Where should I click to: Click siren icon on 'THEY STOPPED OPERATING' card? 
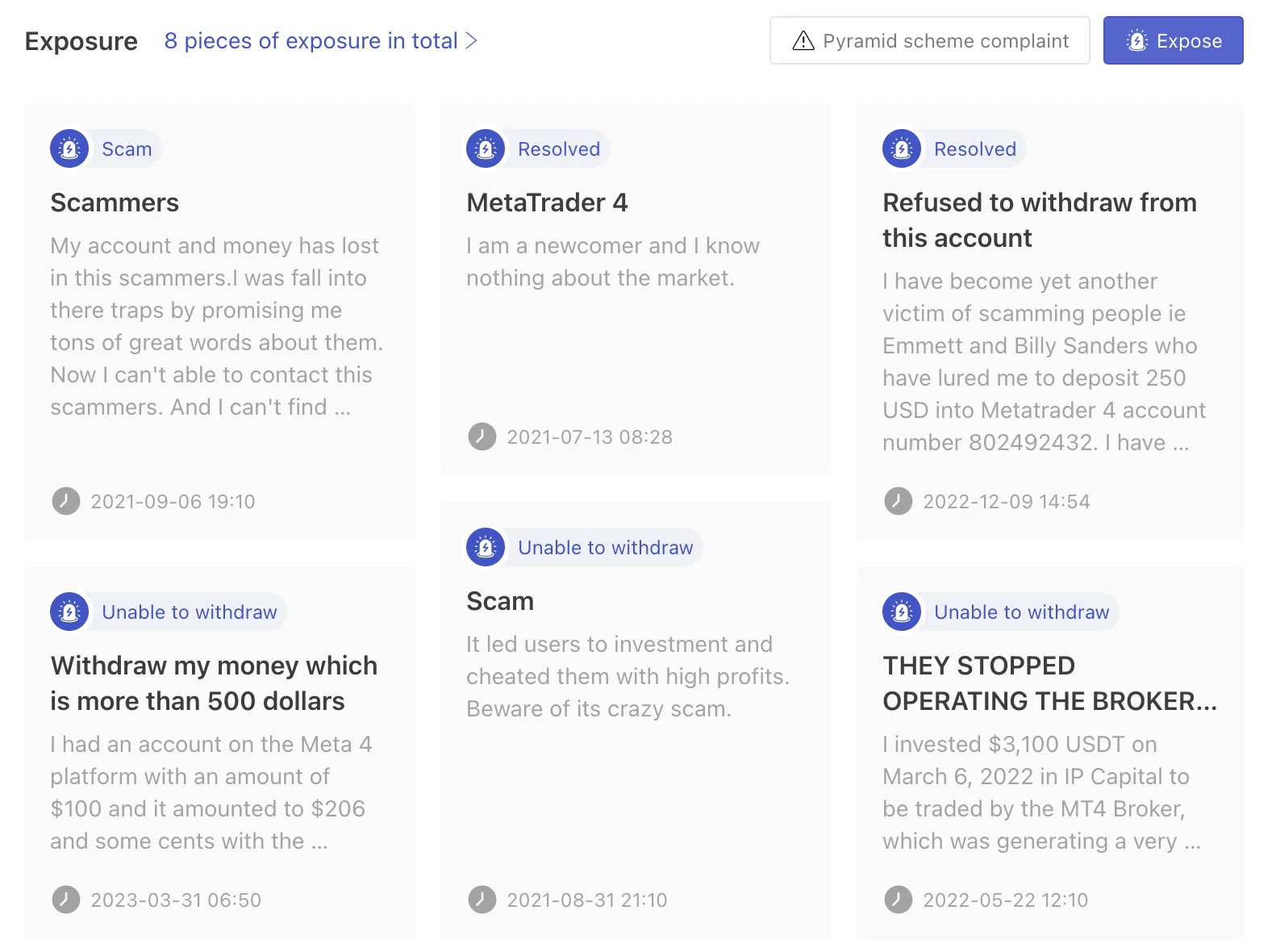(902, 612)
